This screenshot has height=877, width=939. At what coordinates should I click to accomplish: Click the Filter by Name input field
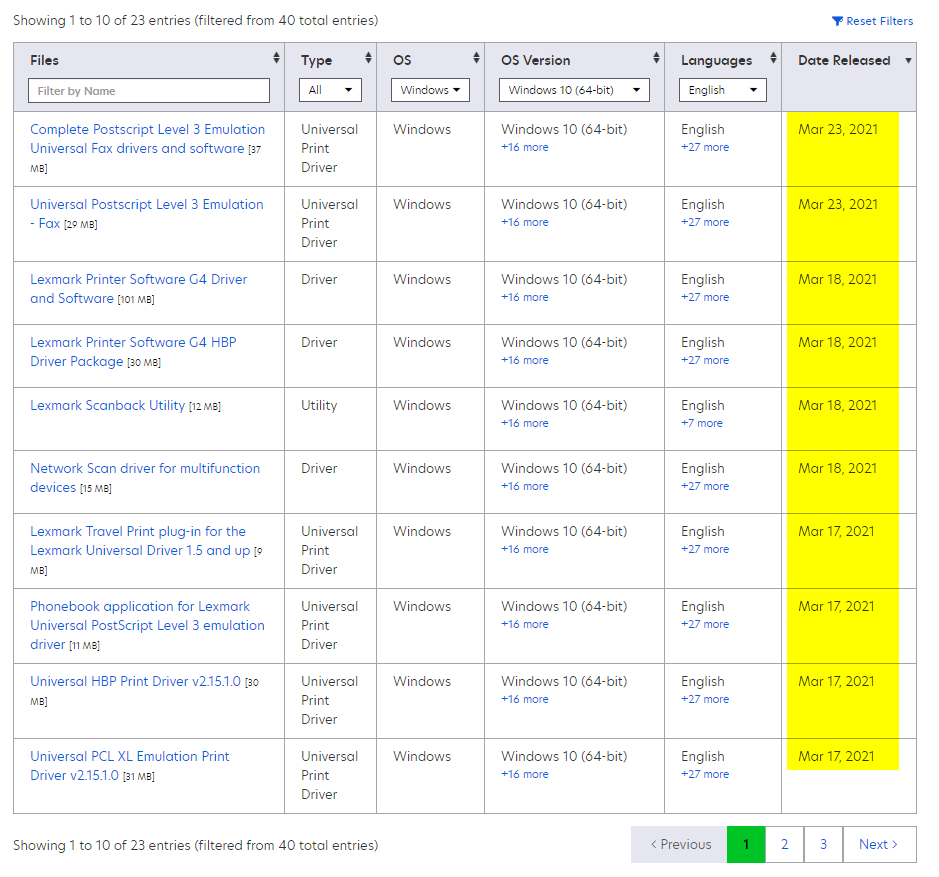(x=149, y=91)
